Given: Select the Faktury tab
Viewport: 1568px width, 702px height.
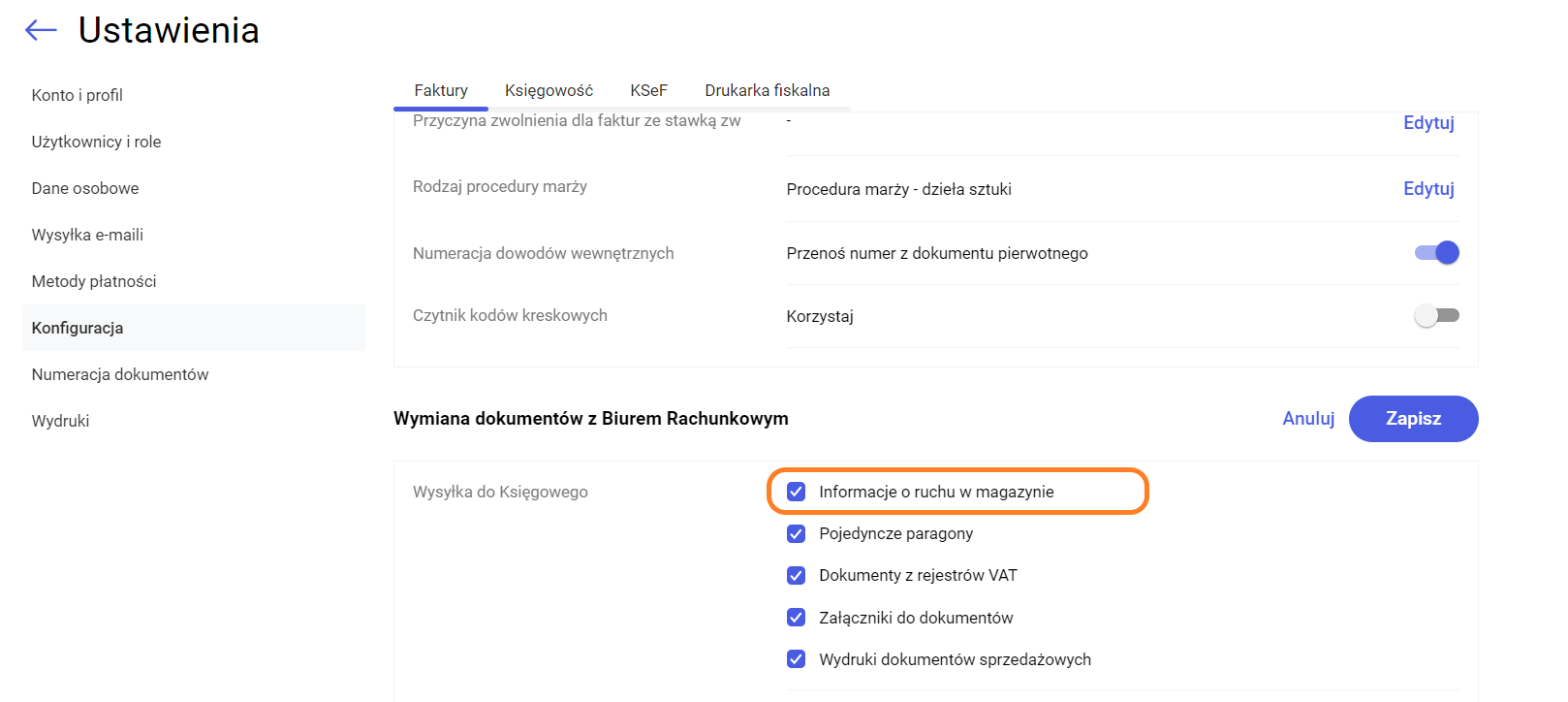Looking at the screenshot, I should 441,90.
